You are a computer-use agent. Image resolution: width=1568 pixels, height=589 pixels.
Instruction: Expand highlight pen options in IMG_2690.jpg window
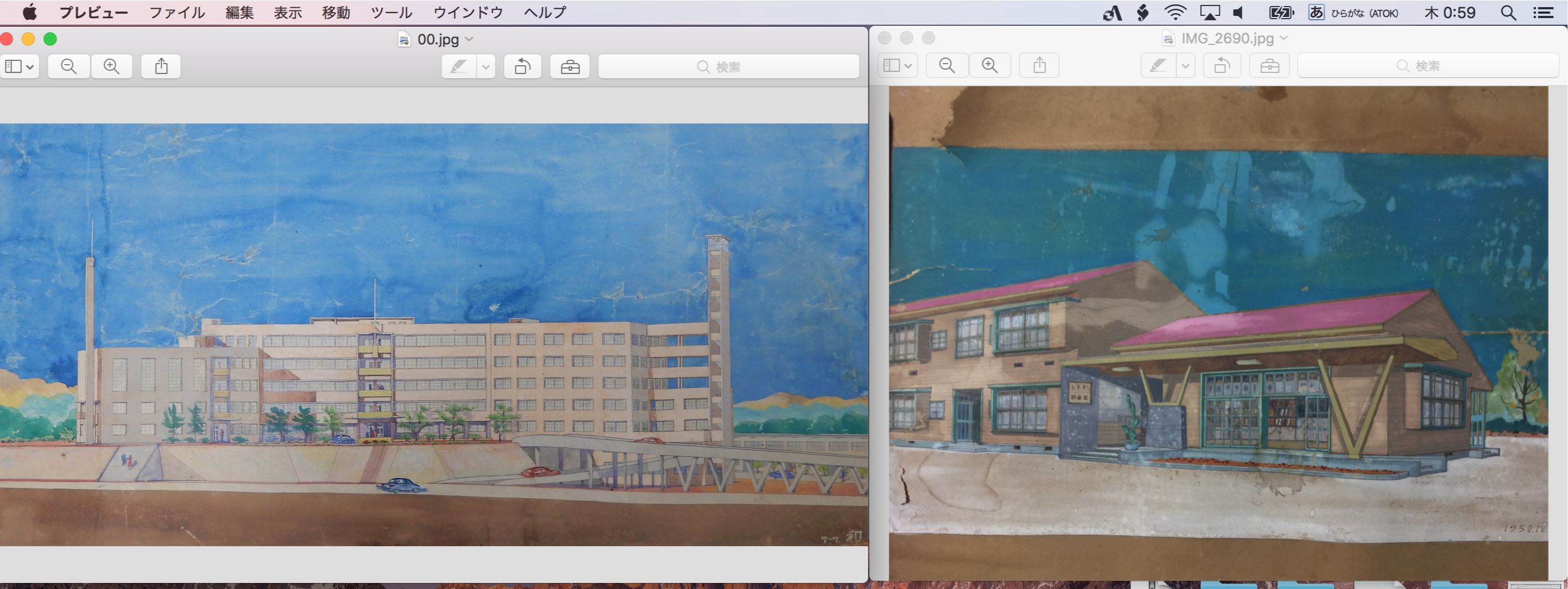click(1185, 66)
